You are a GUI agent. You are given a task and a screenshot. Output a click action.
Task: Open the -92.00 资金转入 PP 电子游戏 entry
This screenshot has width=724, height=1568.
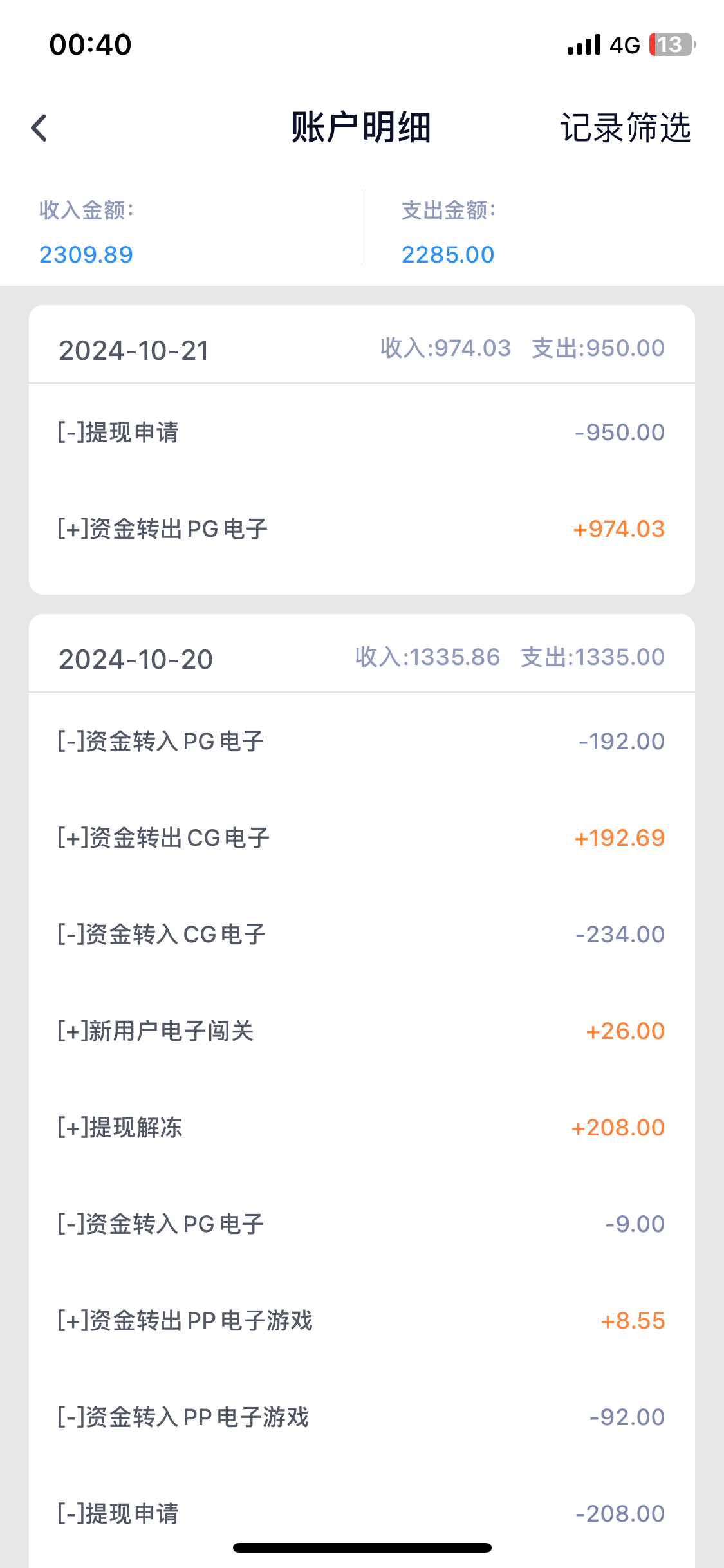[362, 1417]
